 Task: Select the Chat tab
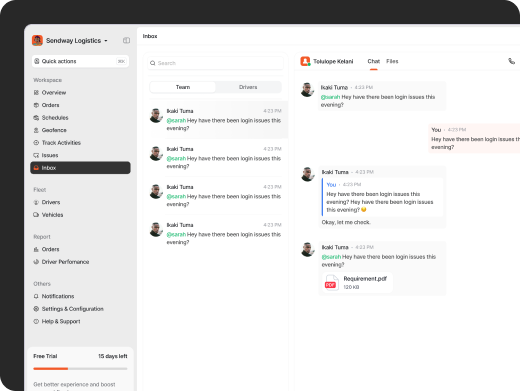coord(373,61)
